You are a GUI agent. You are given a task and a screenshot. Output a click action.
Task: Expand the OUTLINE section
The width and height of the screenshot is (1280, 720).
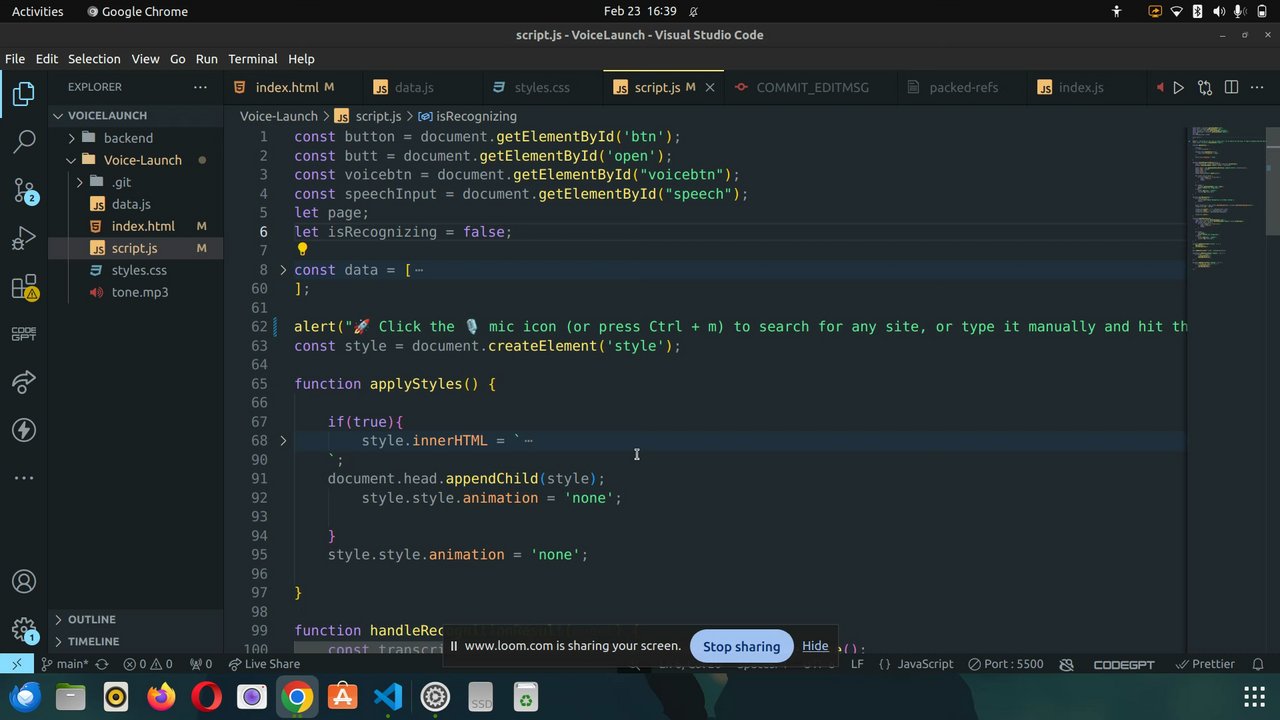click(92, 619)
